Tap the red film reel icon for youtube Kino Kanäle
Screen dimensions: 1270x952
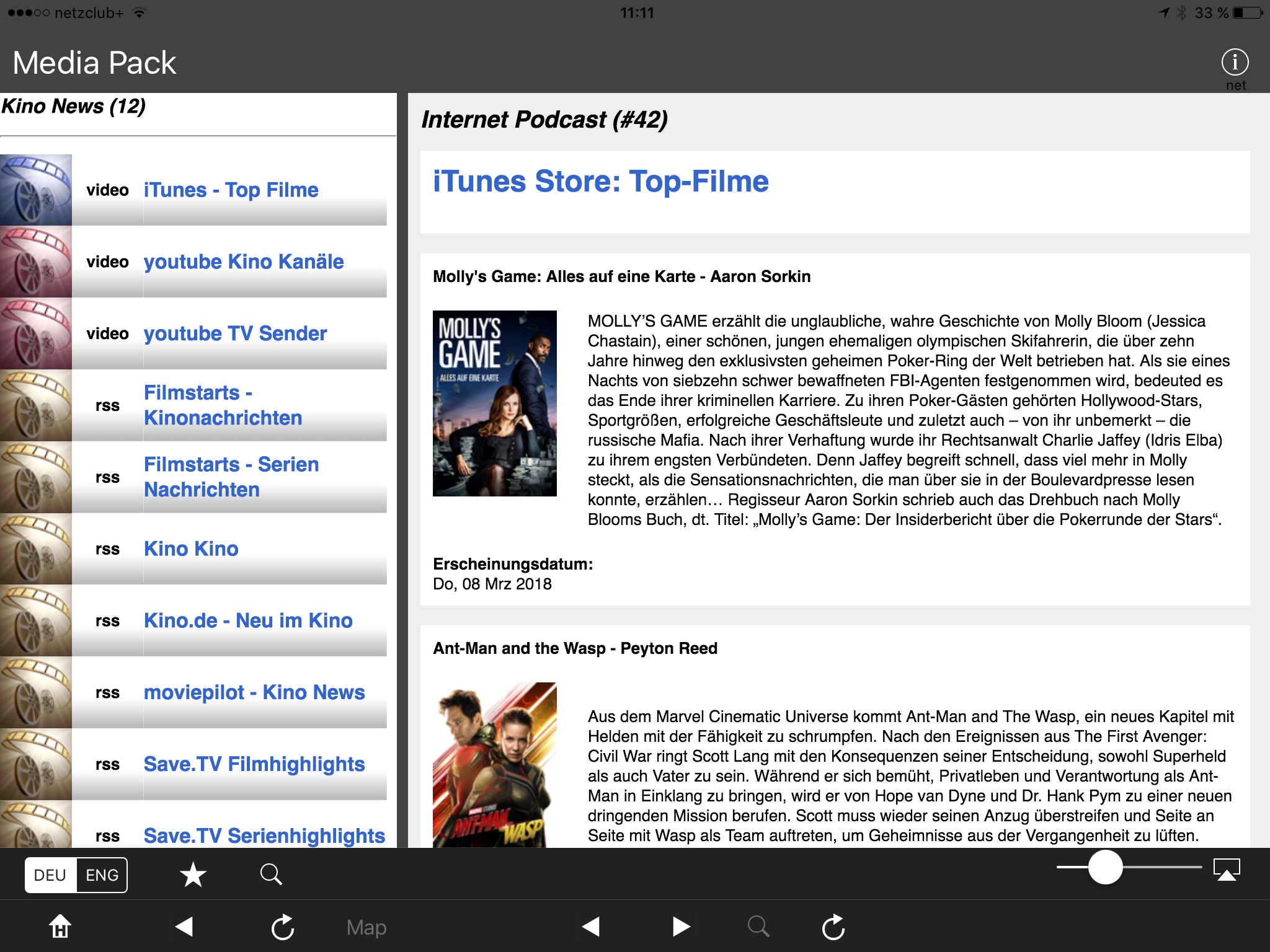[x=36, y=262]
